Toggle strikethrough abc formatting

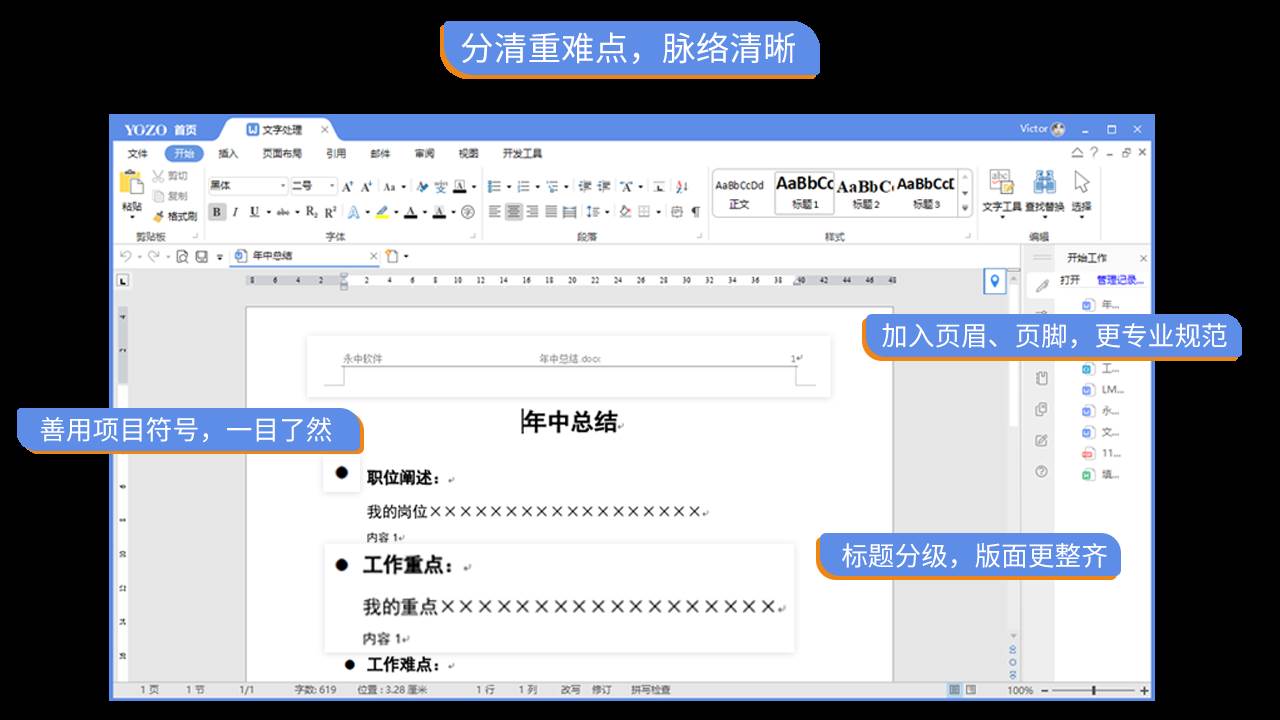coord(282,212)
